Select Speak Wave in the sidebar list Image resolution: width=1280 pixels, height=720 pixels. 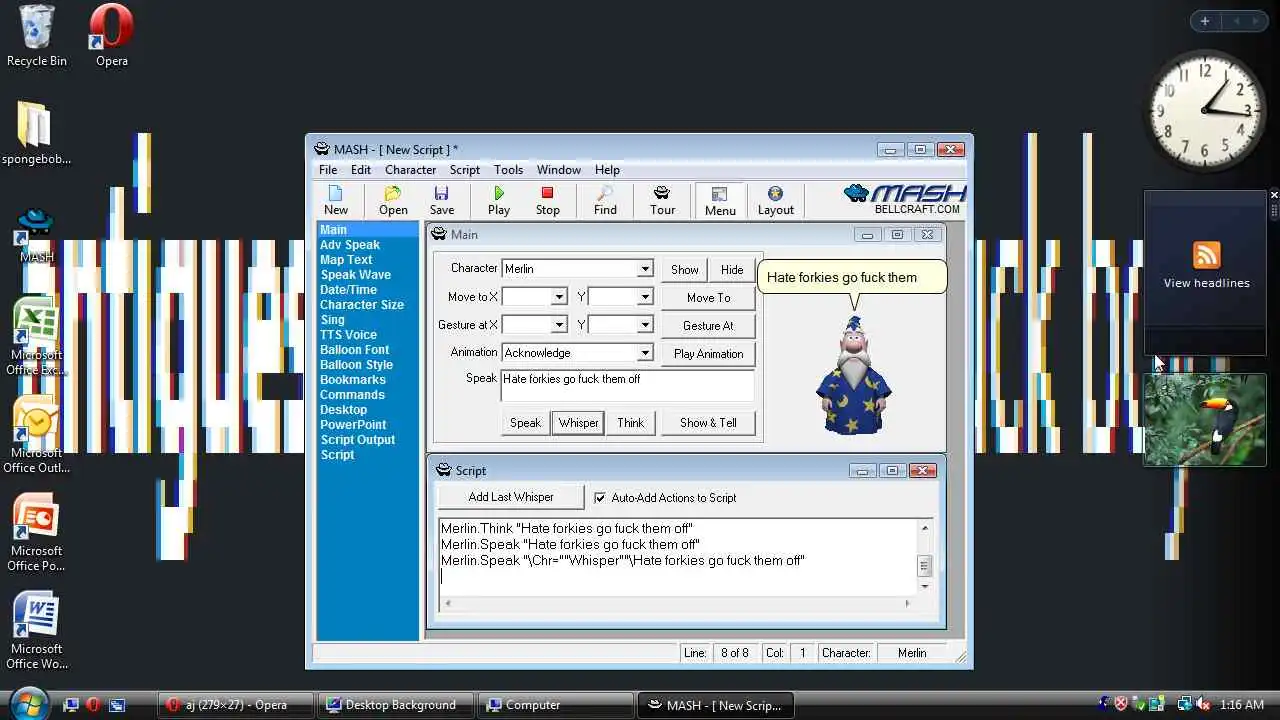click(355, 275)
